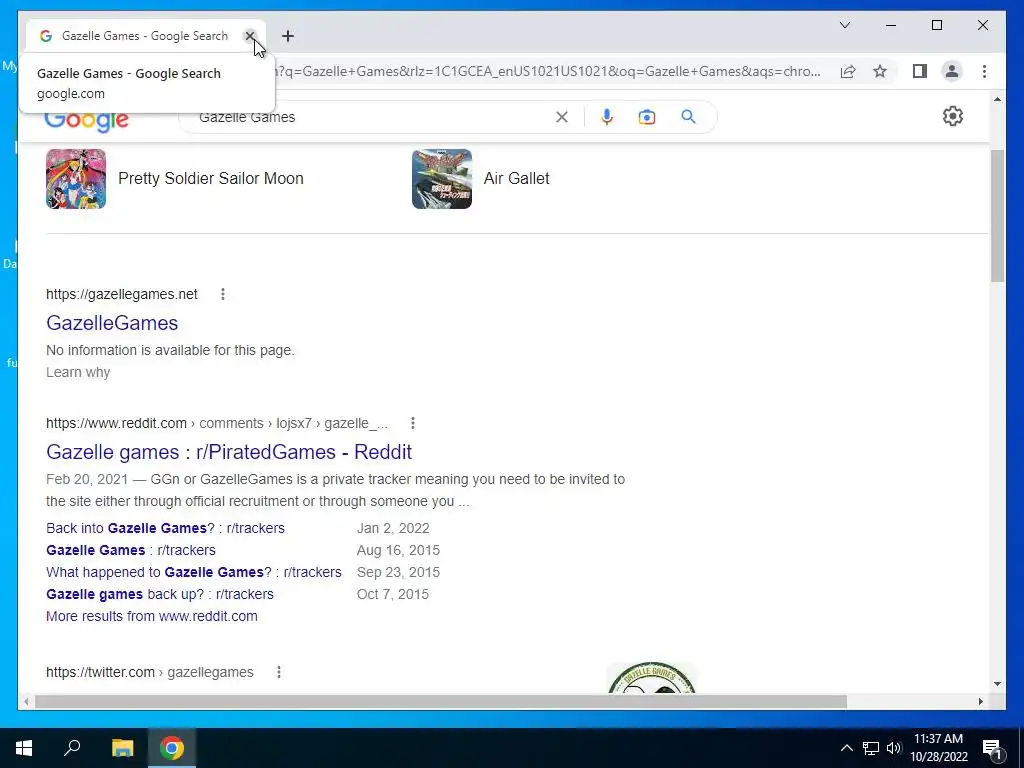Open the volume tray icon
The height and width of the screenshot is (768, 1024).
[893, 748]
